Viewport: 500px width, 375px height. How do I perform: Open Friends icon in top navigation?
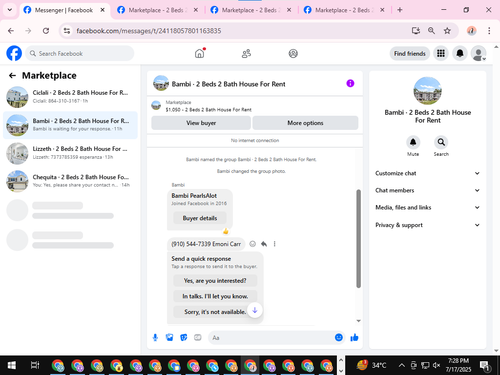click(x=246, y=53)
